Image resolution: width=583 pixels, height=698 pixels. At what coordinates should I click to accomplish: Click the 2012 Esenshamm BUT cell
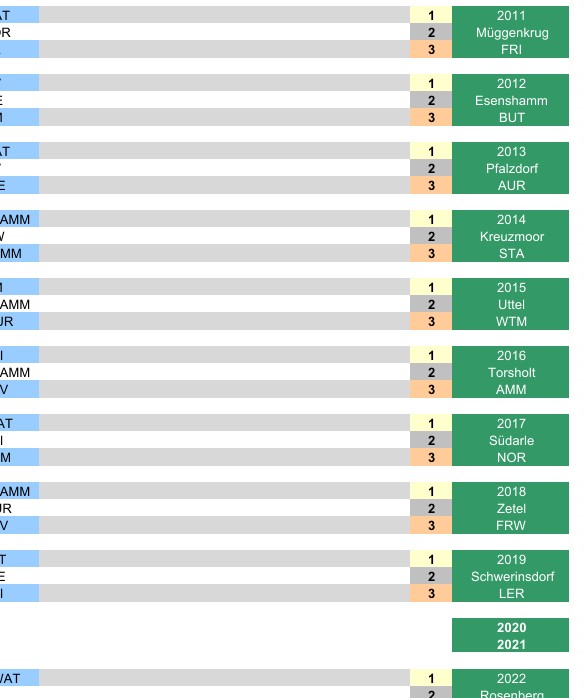(x=510, y=100)
